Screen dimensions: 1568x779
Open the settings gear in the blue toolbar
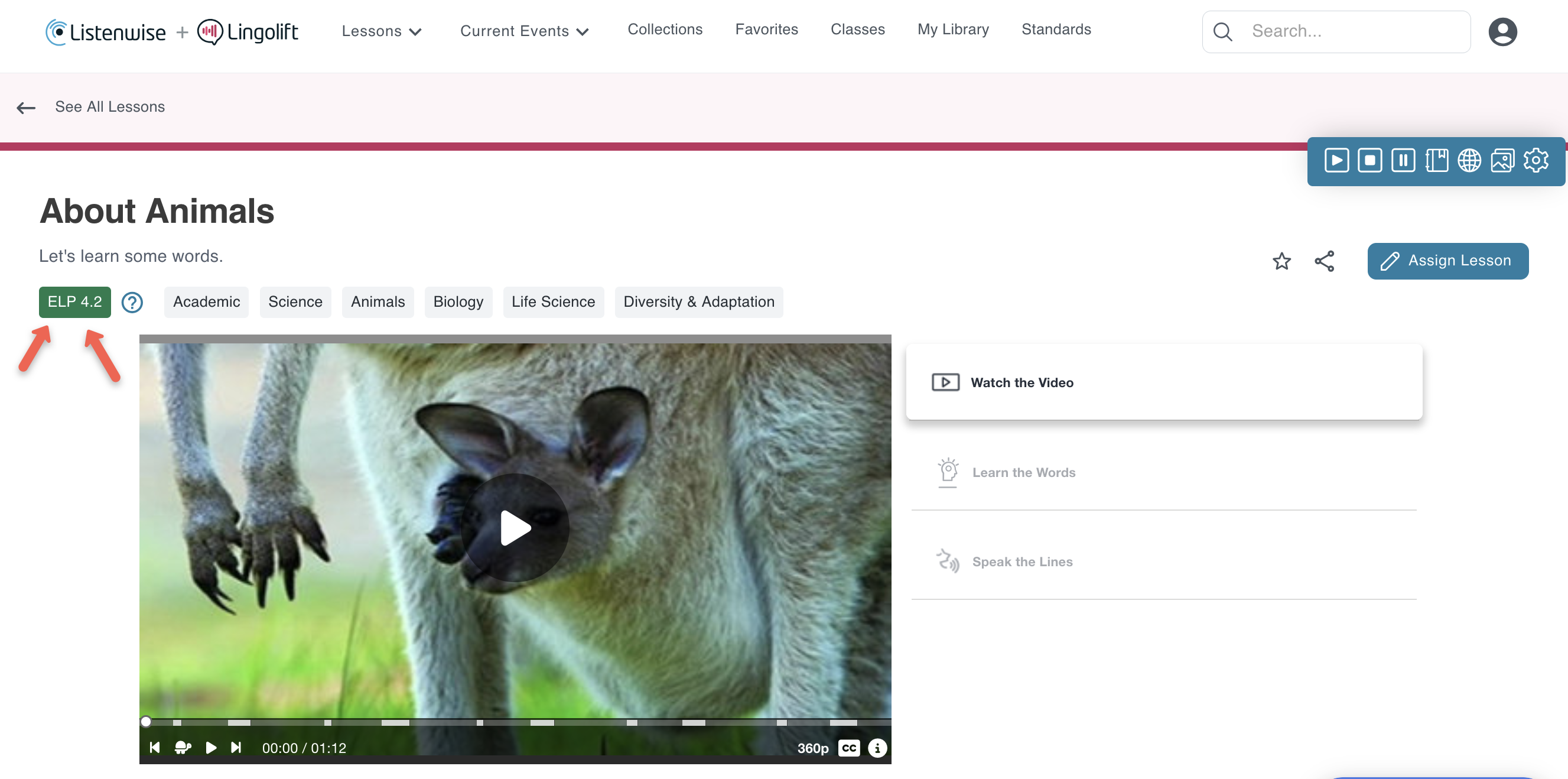[x=1536, y=160]
